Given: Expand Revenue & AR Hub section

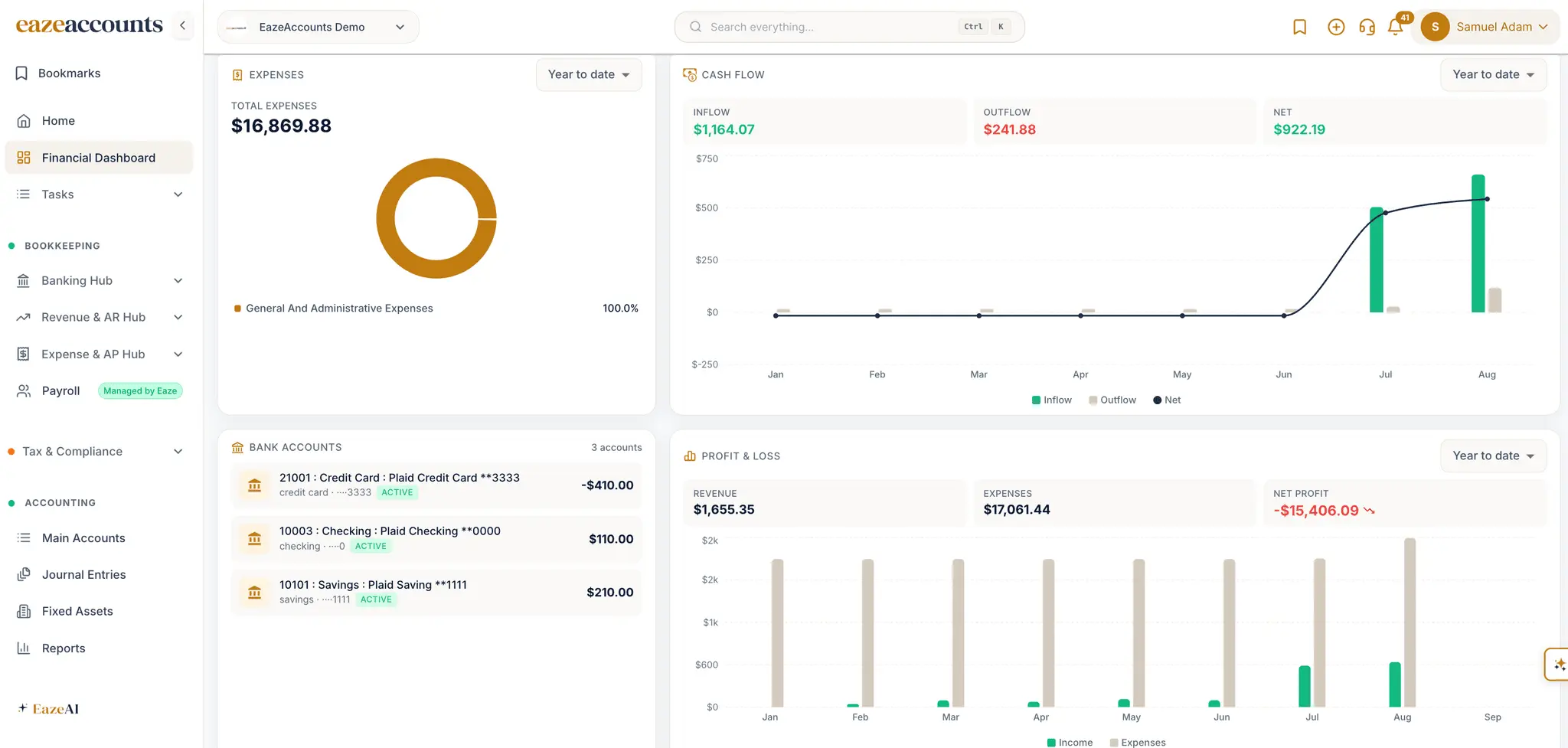Looking at the screenshot, I should [x=100, y=317].
